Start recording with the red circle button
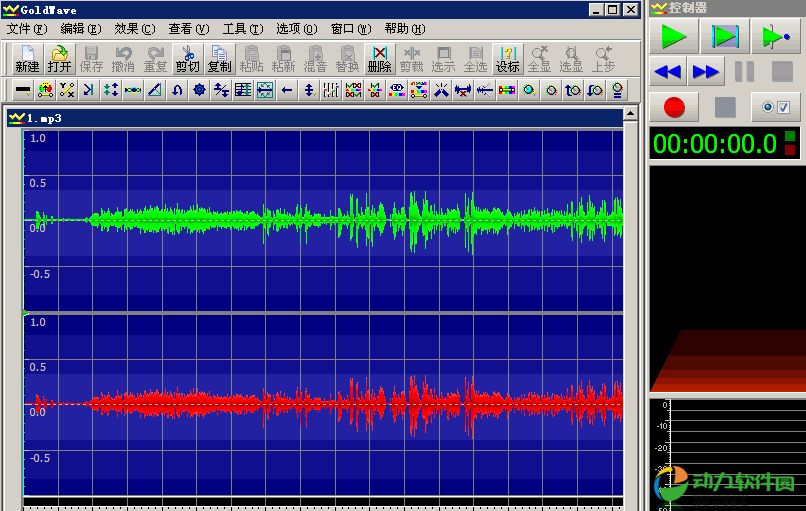Viewport: 806px width, 511px height. tap(674, 107)
